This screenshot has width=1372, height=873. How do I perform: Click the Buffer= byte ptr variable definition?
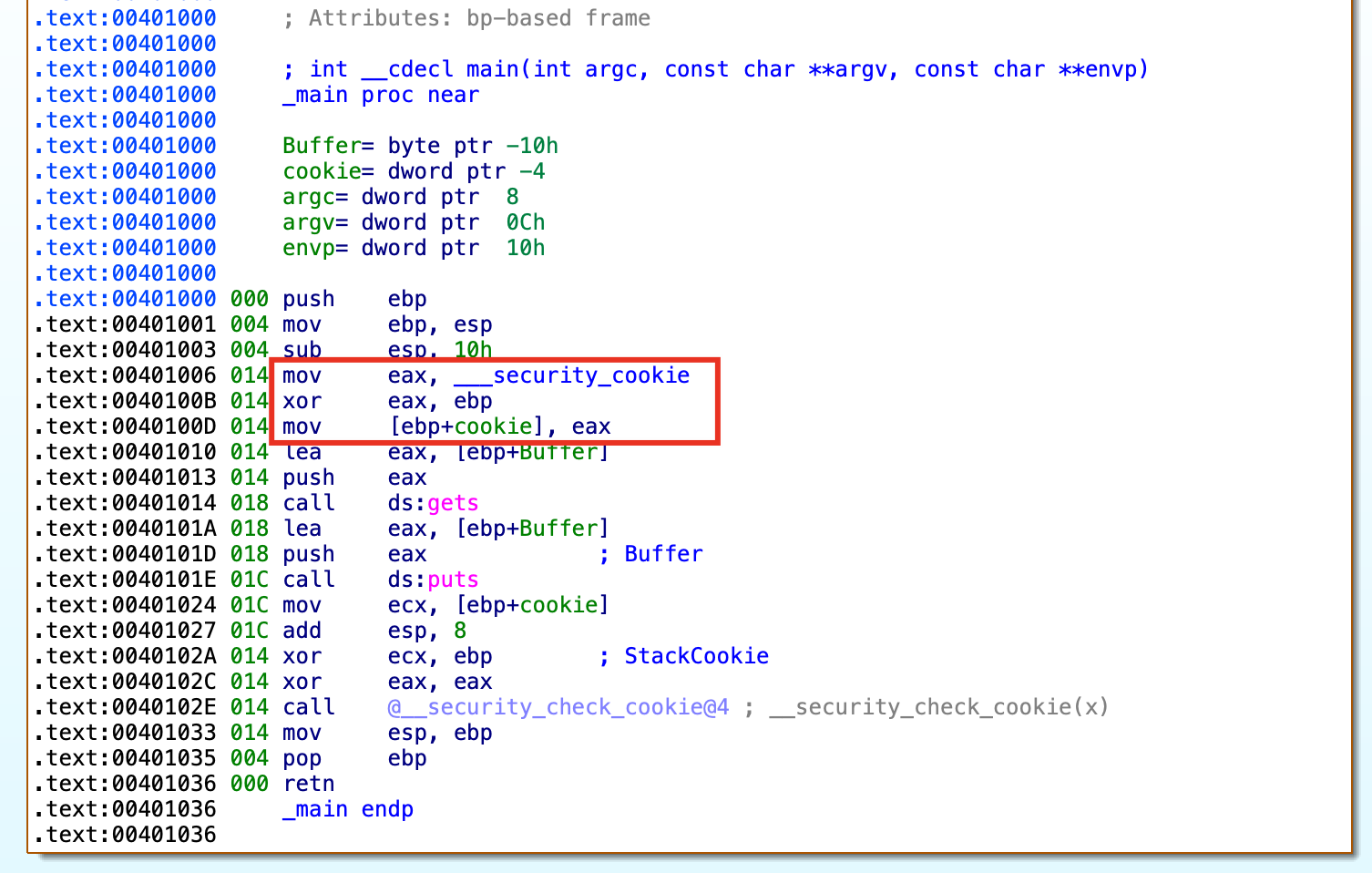coord(419,146)
